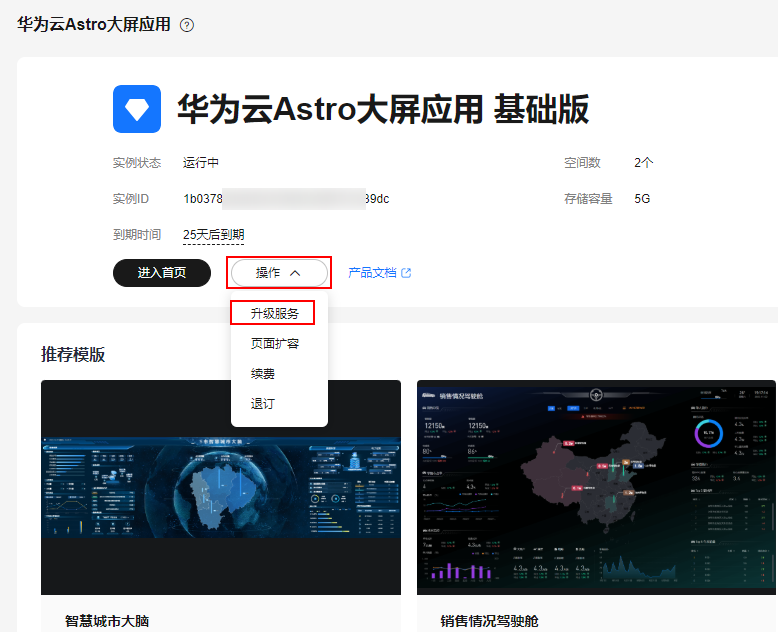
Task: Choose 退订 in the operations menu
Action: (262, 403)
